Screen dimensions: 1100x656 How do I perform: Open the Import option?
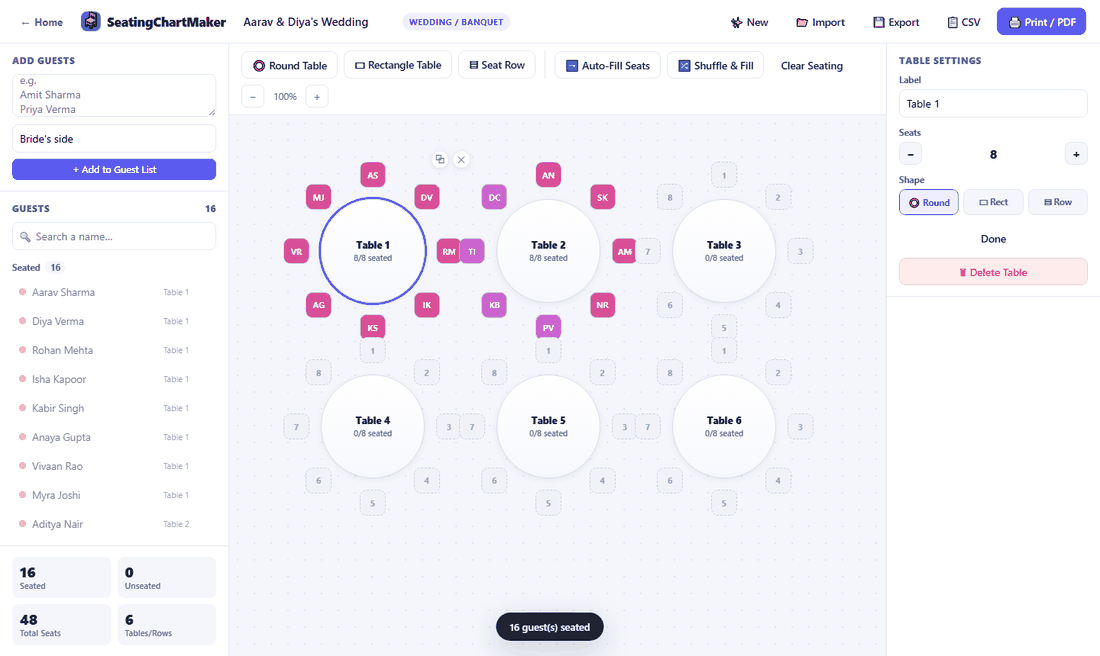(x=820, y=22)
